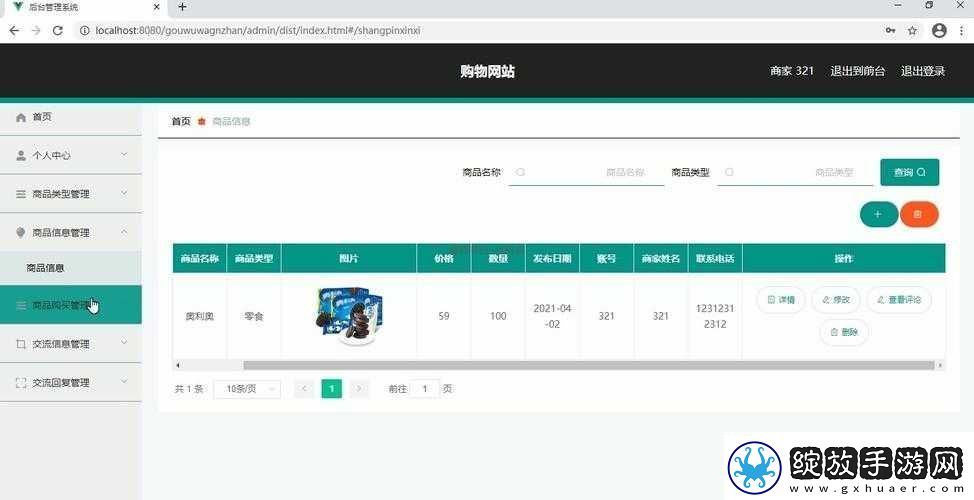Click 退出到前台 in the header

(857, 71)
